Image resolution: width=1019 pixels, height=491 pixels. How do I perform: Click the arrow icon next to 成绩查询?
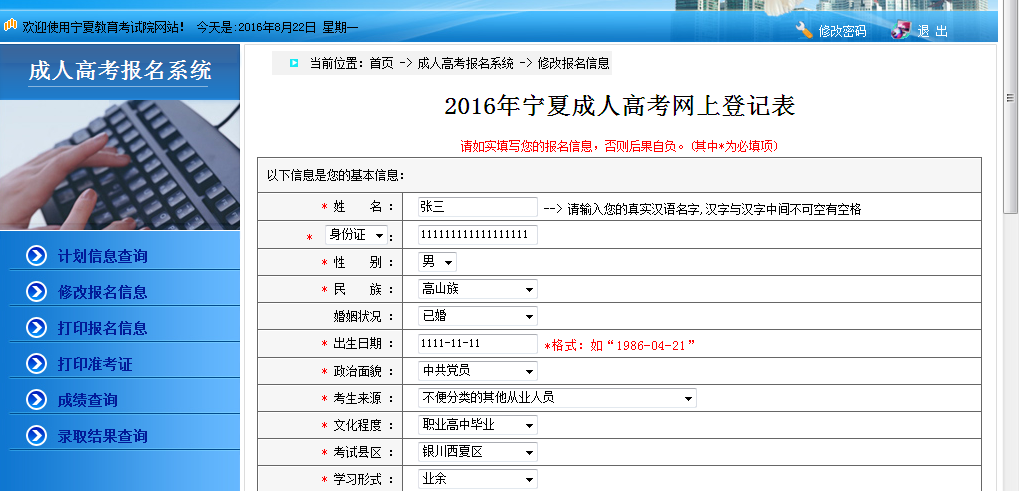[x=37, y=400]
